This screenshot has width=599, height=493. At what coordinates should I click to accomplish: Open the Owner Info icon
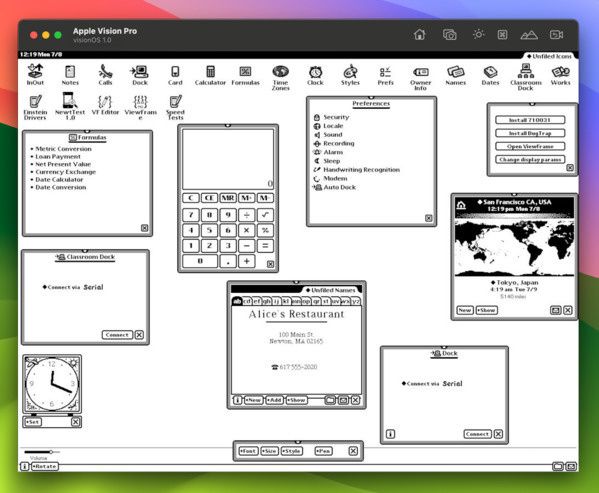click(x=421, y=78)
